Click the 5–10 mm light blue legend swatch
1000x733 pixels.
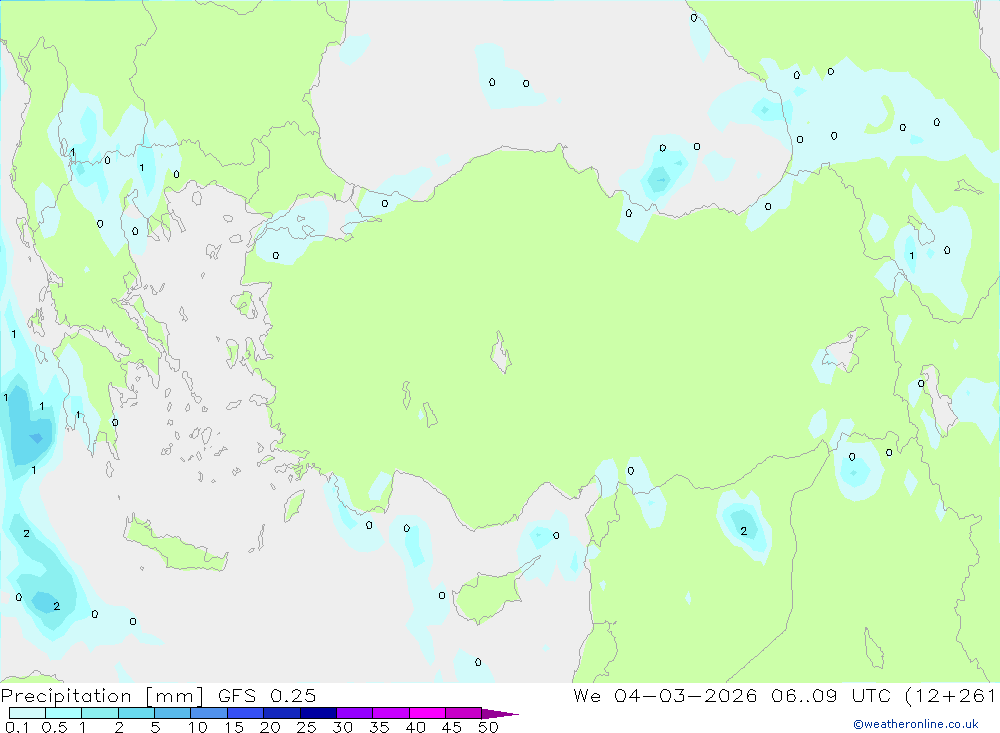coord(172,713)
